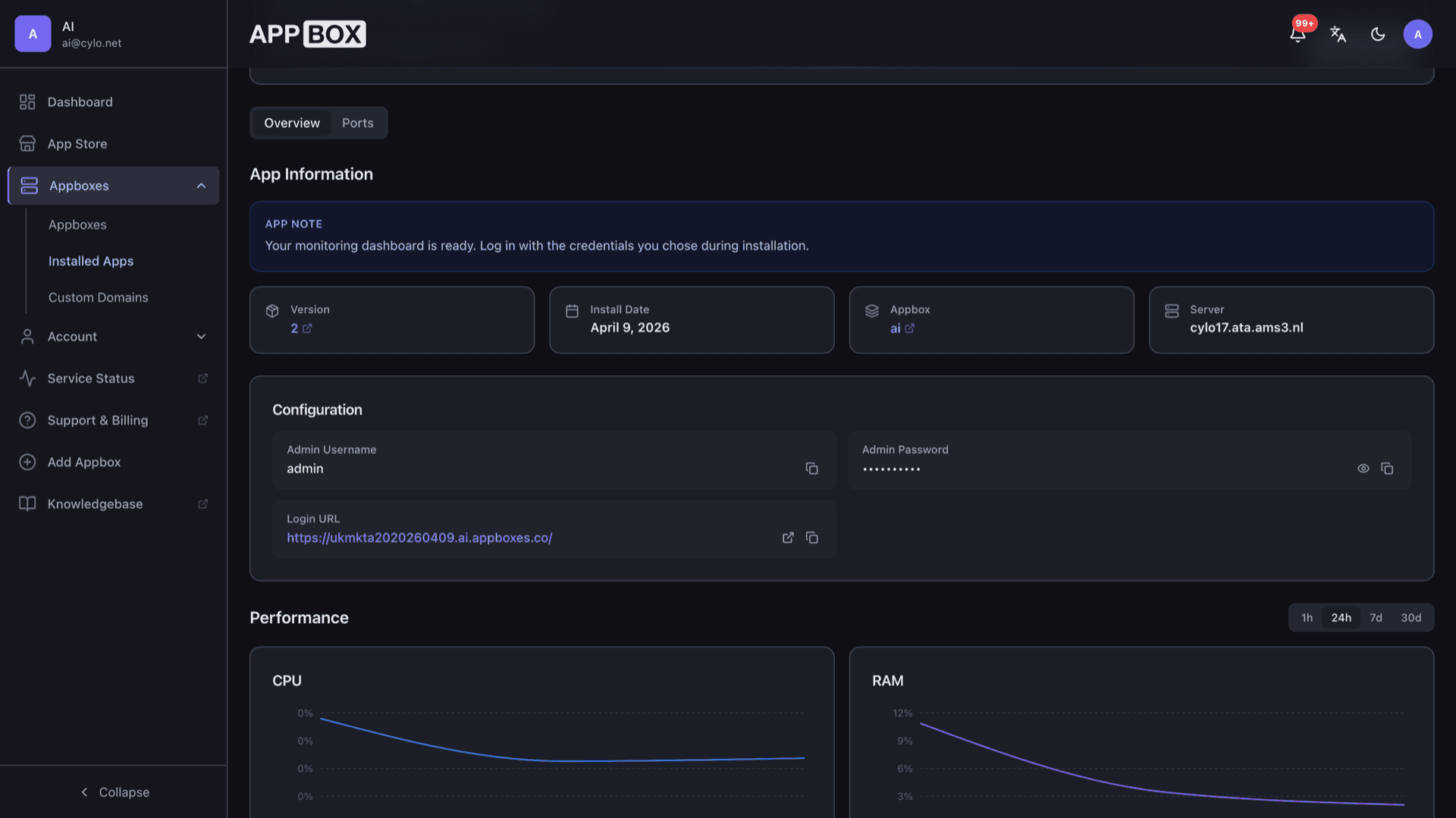The height and width of the screenshot is (818, 1456).
Task: Open the ai appbox link
Action: pyautogui.click(x=902, y=328)
